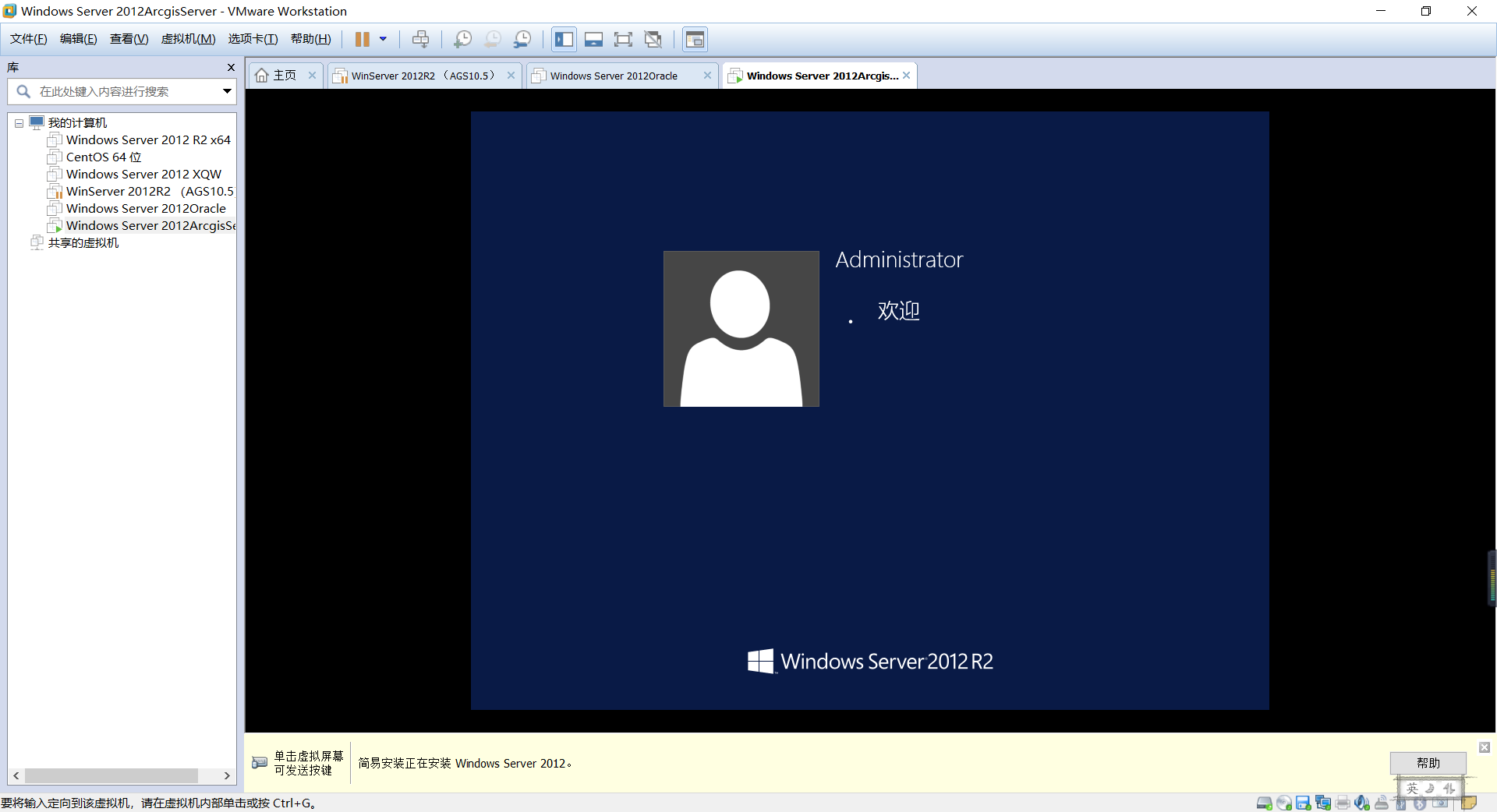
Task: Open the 帮助(H) menu
Action: click(311, 39)
